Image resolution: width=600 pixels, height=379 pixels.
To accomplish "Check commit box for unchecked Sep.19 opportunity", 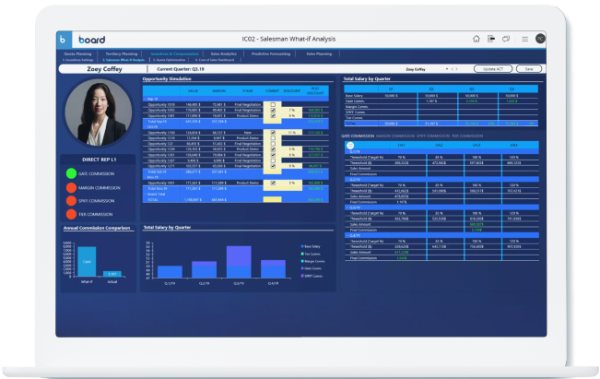I will click(x=273, y=105).
